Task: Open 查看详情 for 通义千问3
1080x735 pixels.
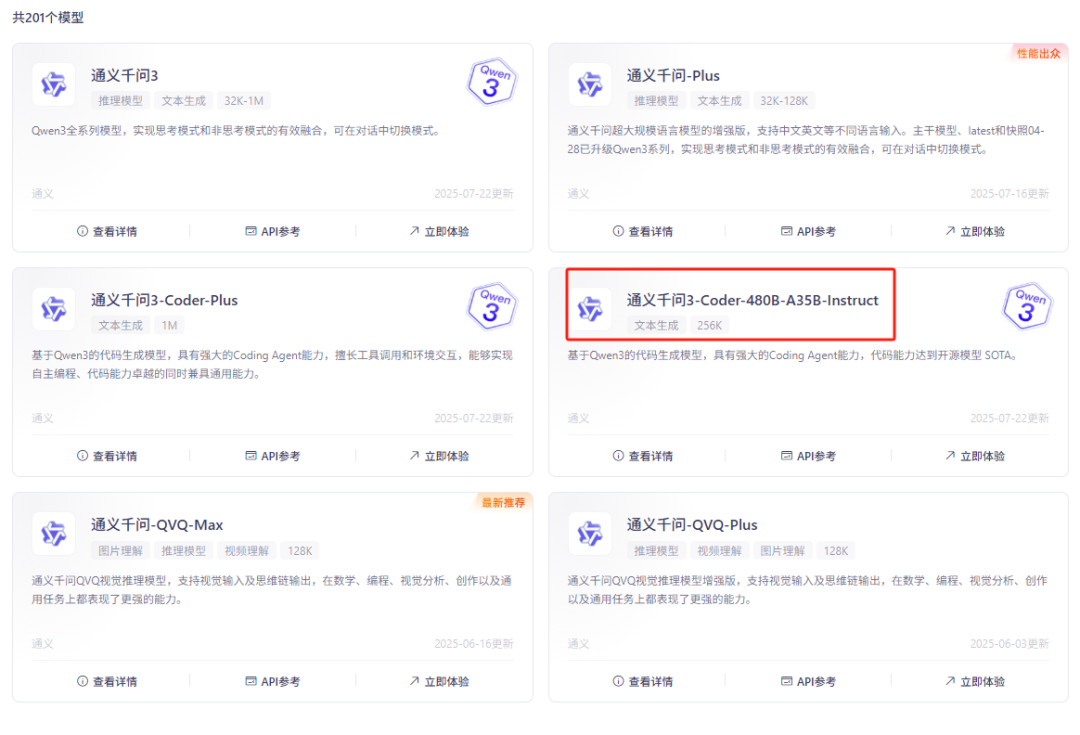Action: point(107,231)
